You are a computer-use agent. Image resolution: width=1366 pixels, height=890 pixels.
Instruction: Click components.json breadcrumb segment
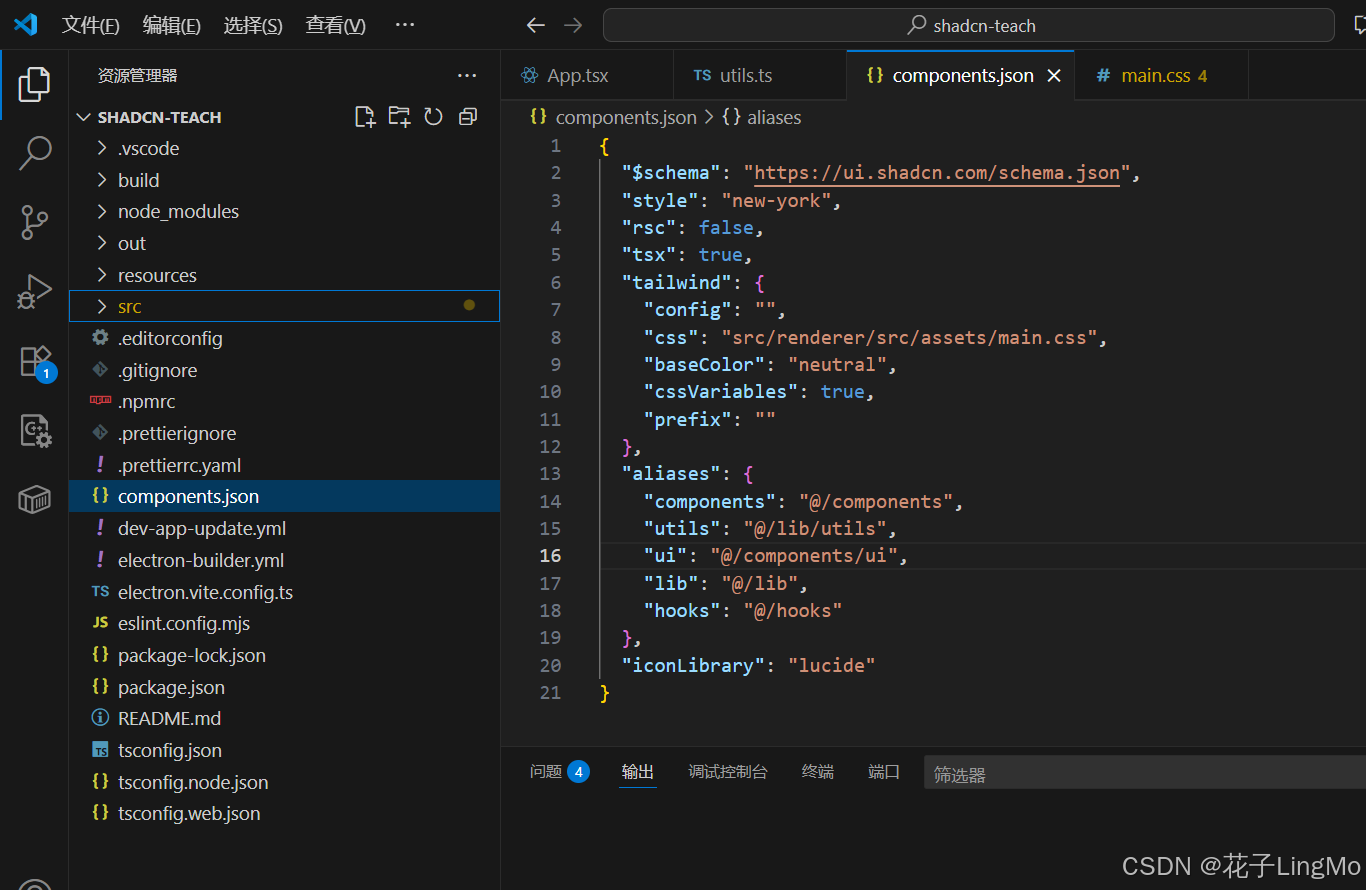[626, 117]
